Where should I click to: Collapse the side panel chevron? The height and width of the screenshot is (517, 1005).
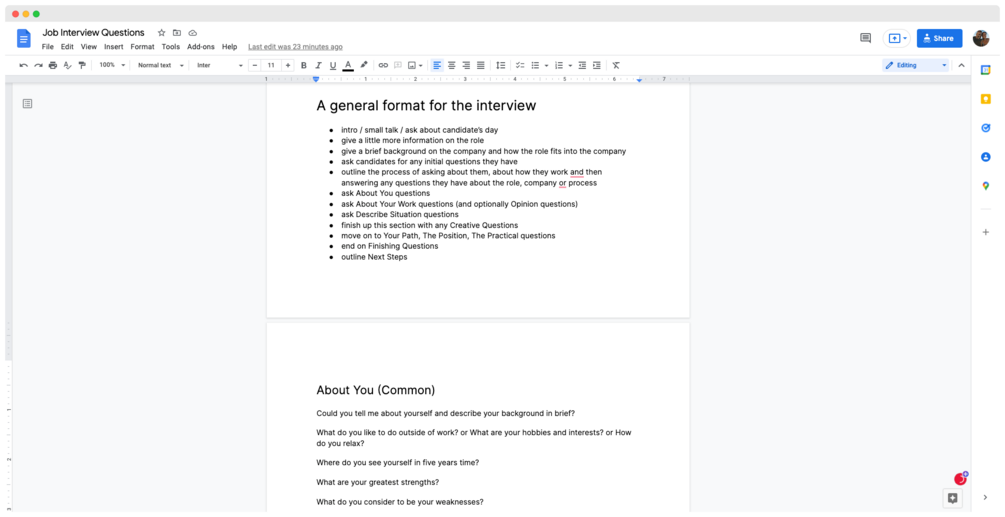point(986,497)
